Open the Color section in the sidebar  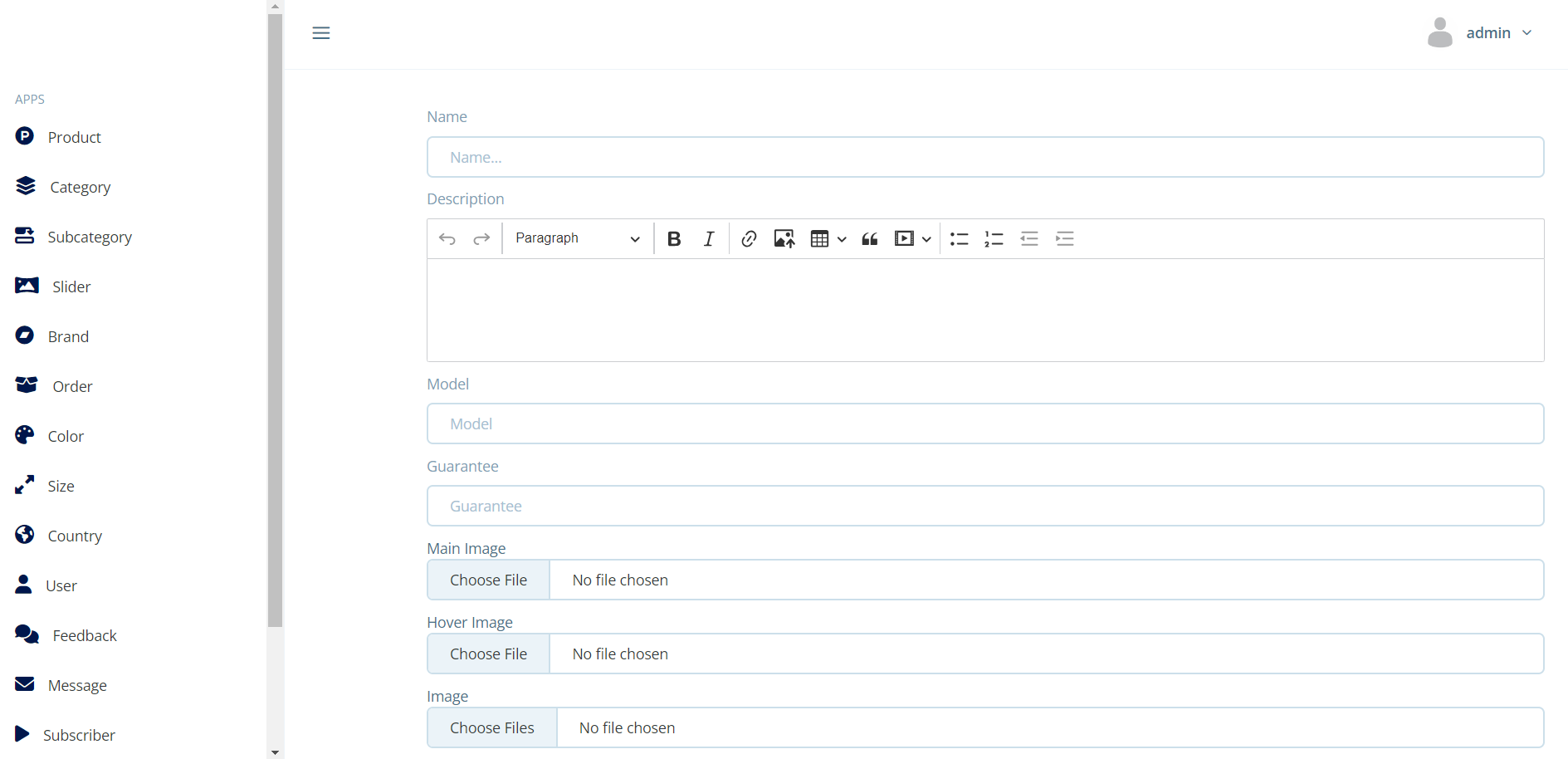(x=66, y=436)
